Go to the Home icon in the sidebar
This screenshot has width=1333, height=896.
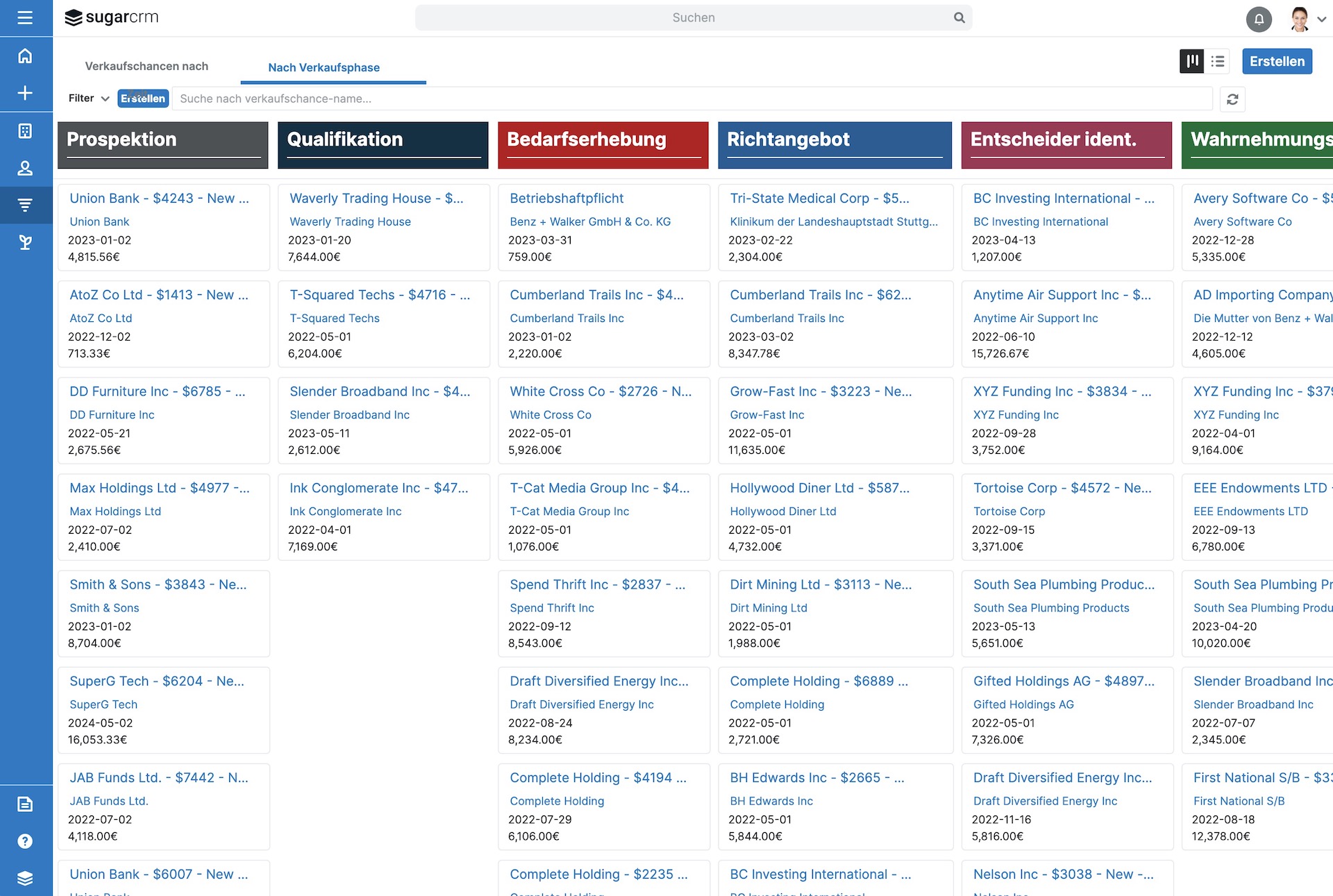point(25,56)
